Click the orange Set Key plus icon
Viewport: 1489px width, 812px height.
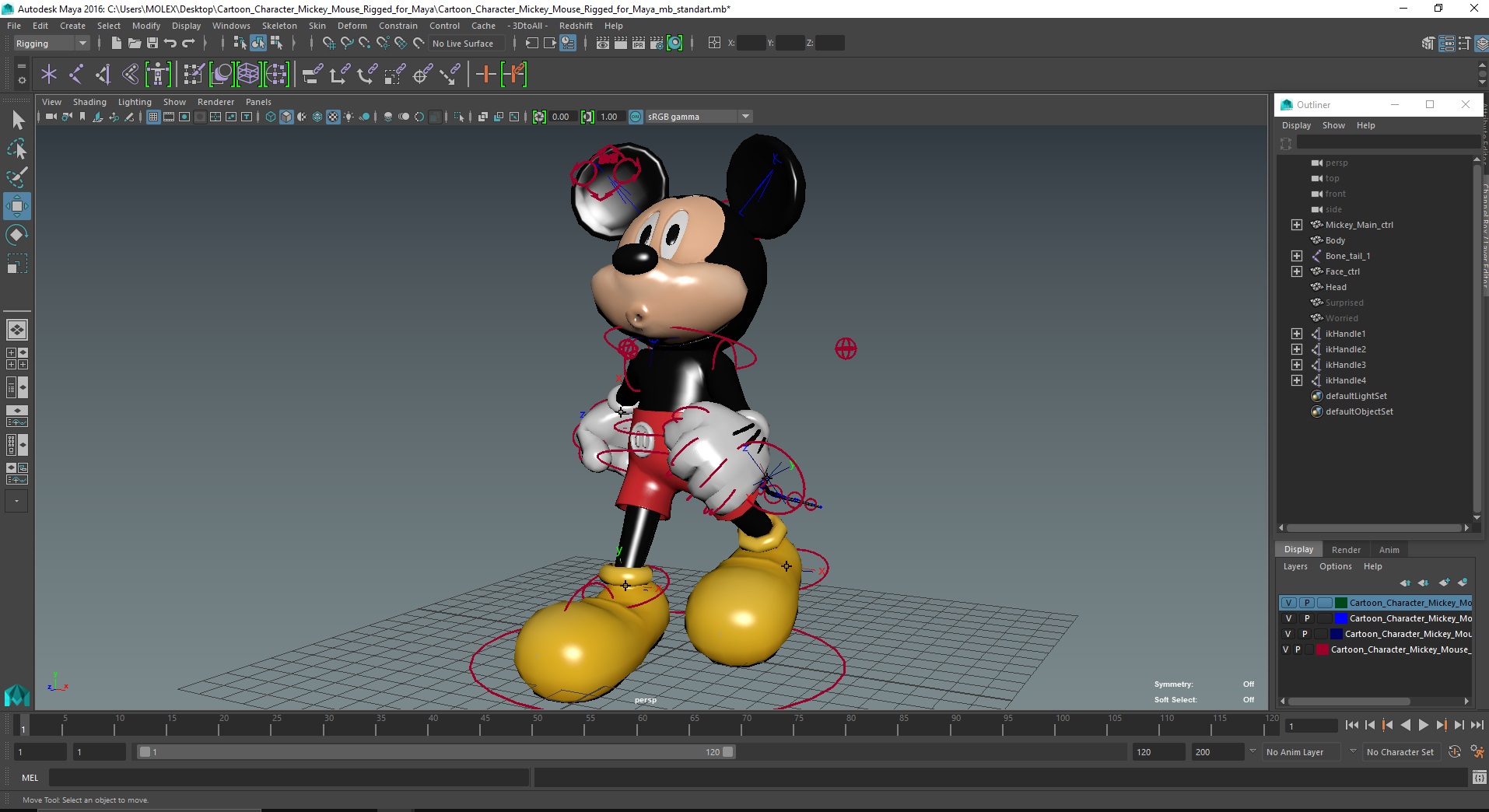pos(485,75)
